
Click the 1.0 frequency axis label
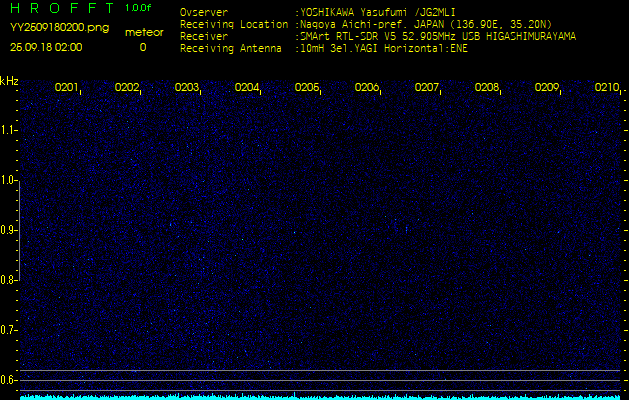point(7,181)
